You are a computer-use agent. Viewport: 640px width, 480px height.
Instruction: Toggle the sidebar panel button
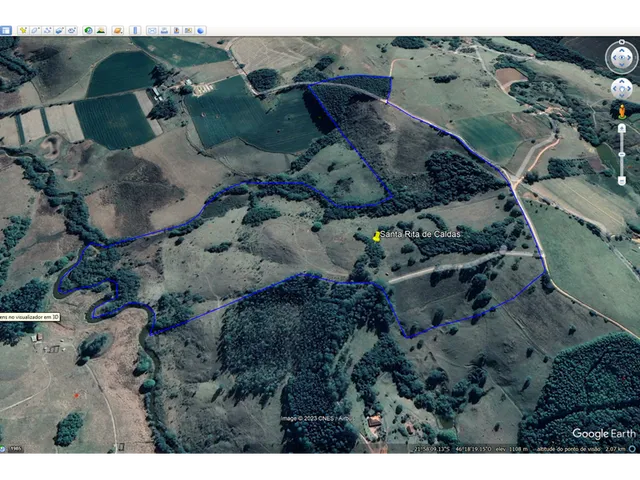(x=6, y=30)
